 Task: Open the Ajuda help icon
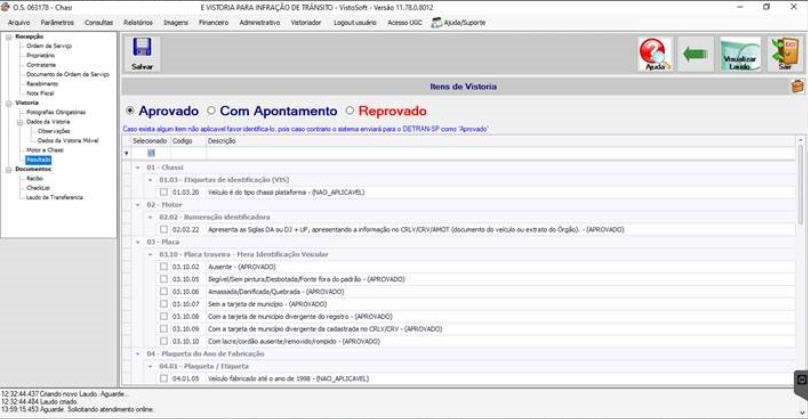pyautogui.click(x=655, y=54)
